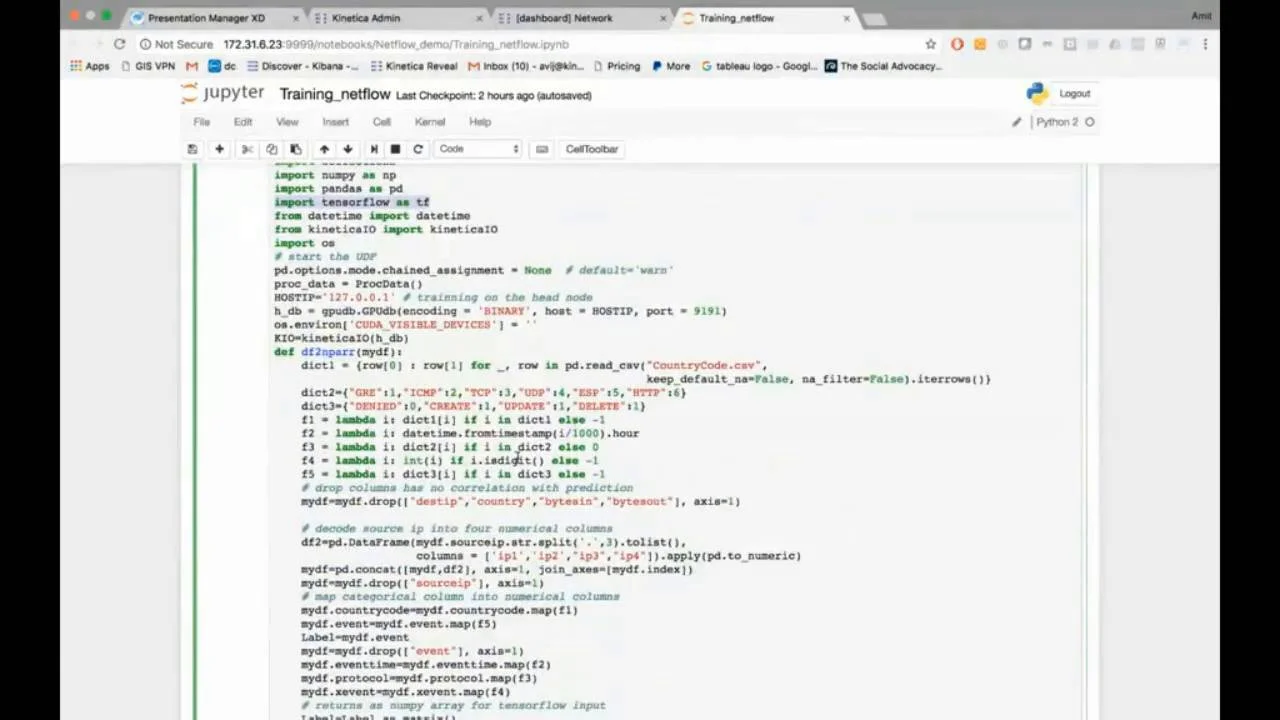This screenshot has width=1280, height=720.
Task: Open the Edit menu
Action: 243,122
